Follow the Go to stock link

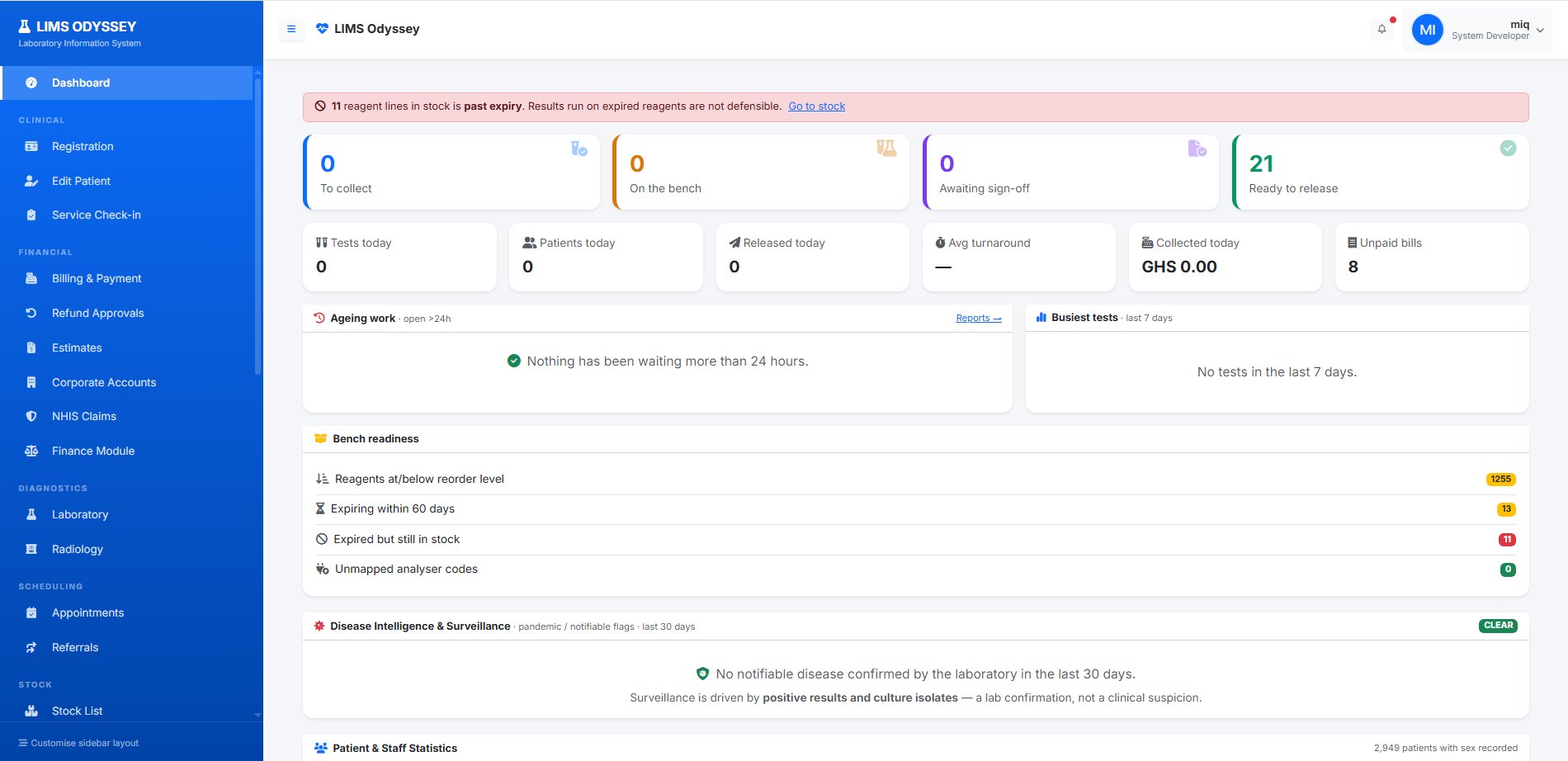[x=816, y=106]
